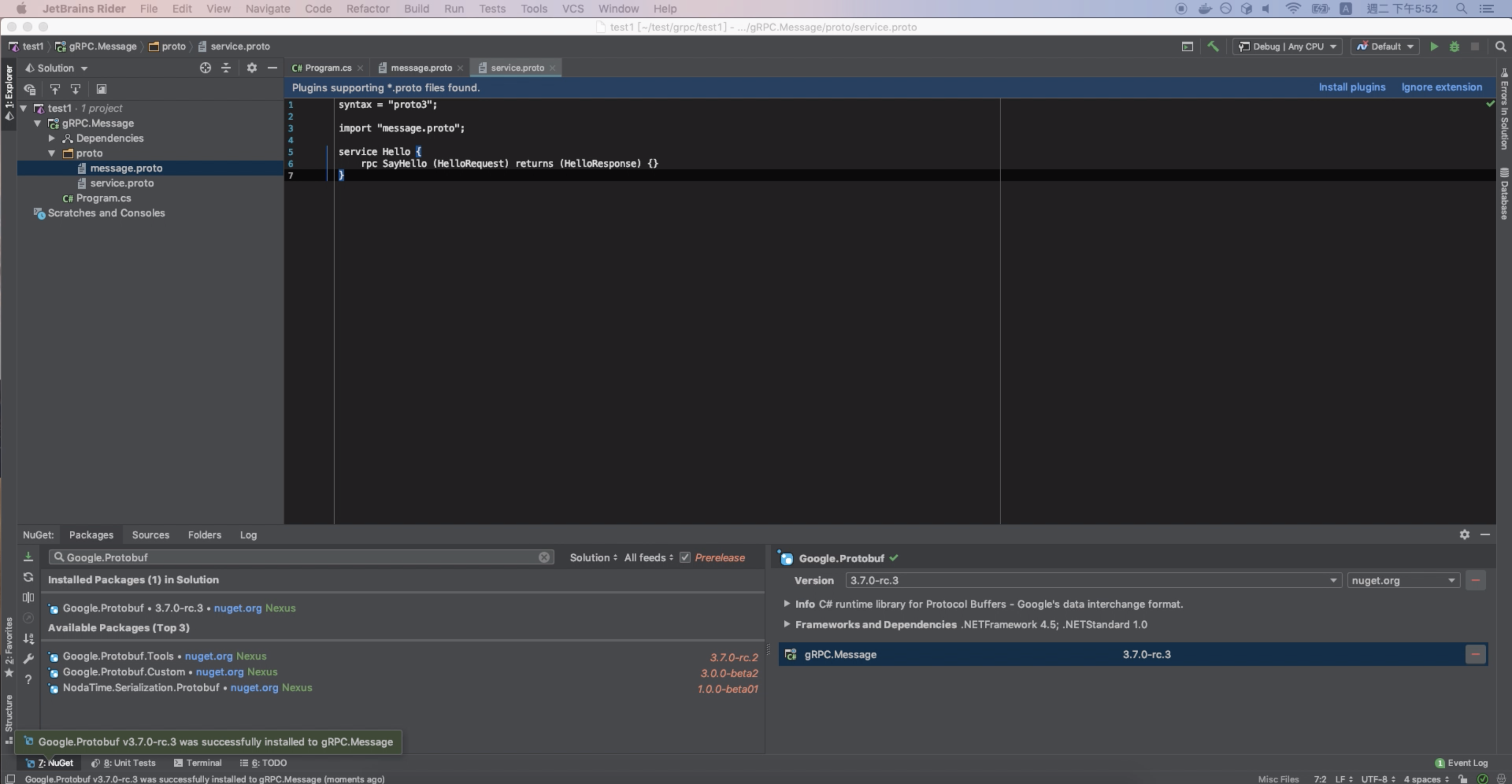Switch to message.proto editor tab
Screen dimensions: 1512x784
[x=421, y=68]
